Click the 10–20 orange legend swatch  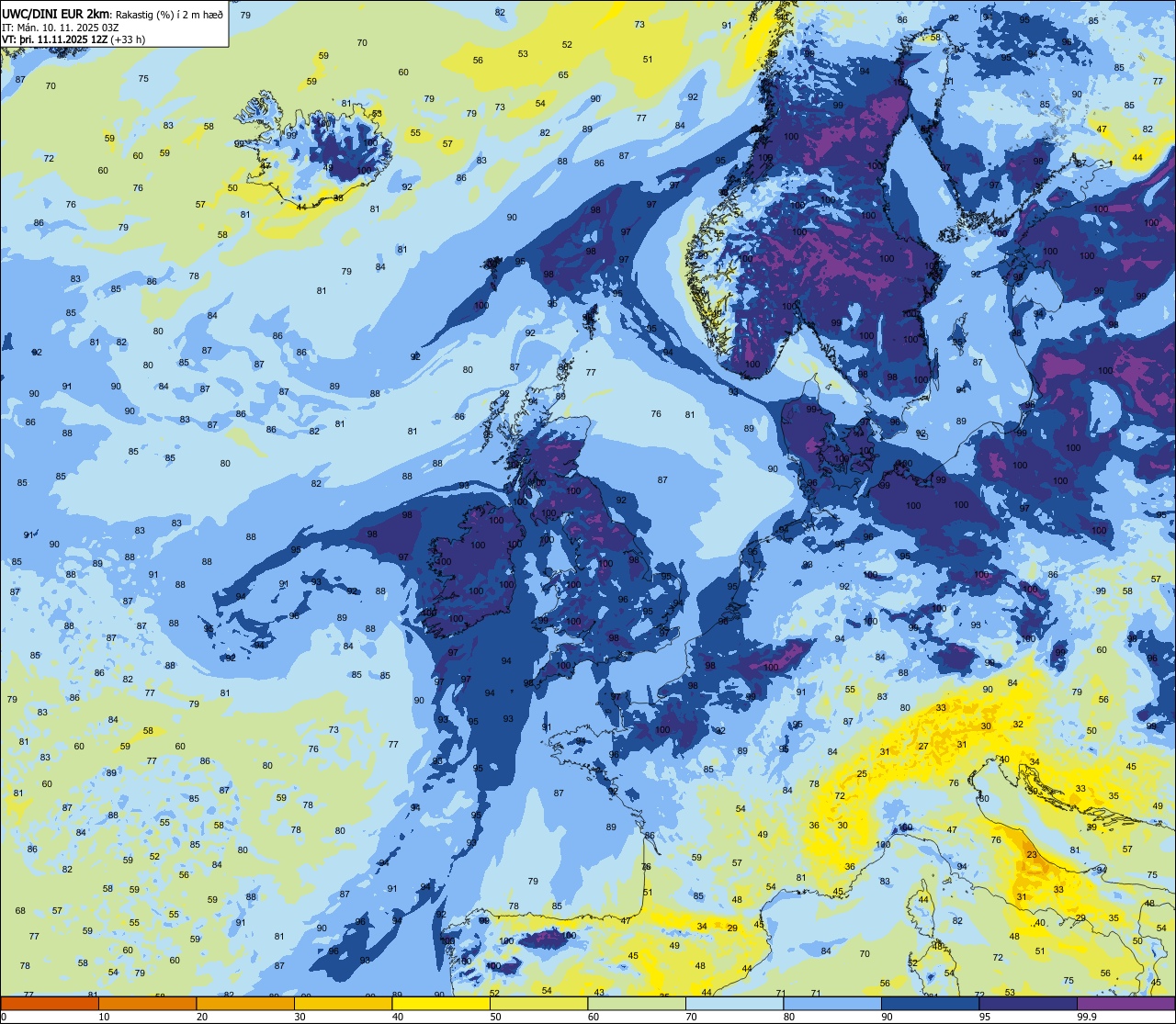click(x=147, y=1004)
